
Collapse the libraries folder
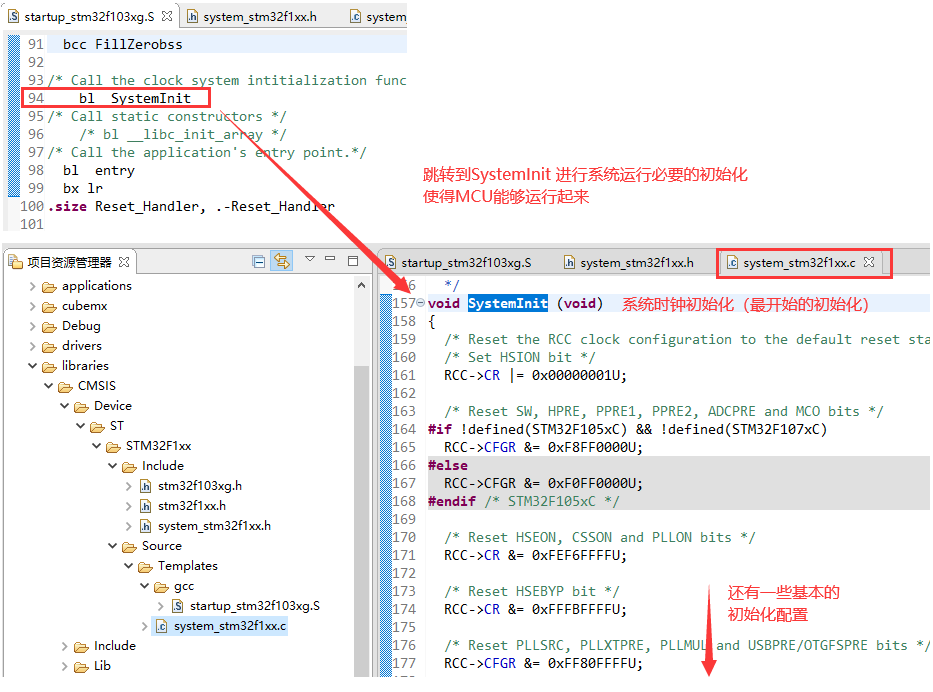[x=32, y=366]
